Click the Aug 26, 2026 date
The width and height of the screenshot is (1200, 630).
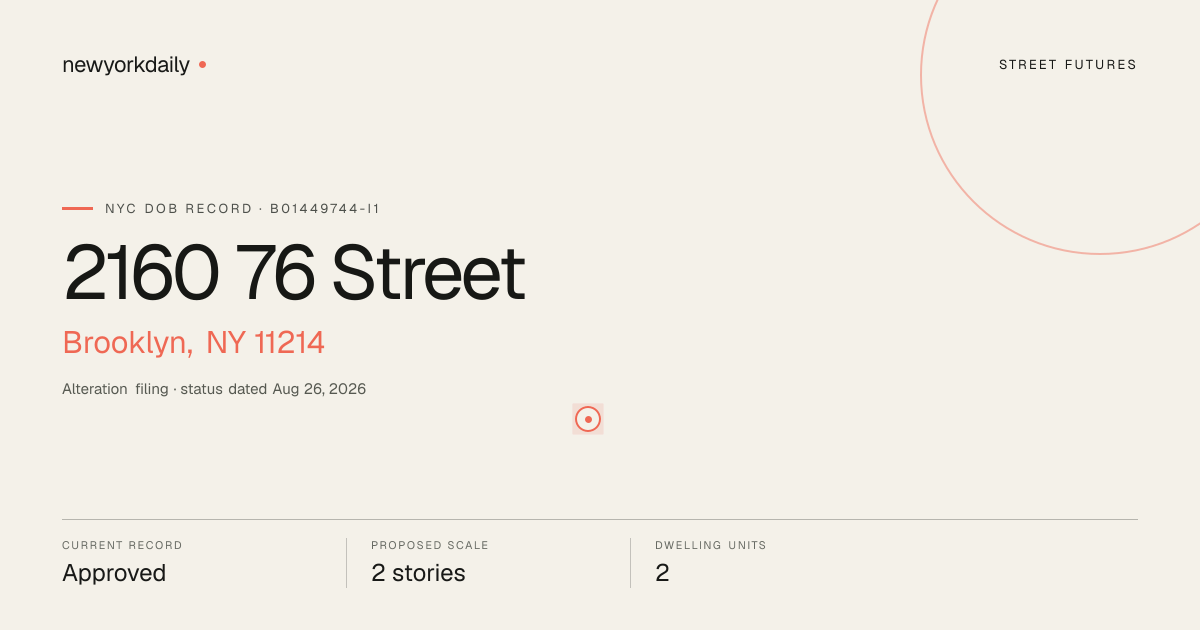click(x=319, y=389)
